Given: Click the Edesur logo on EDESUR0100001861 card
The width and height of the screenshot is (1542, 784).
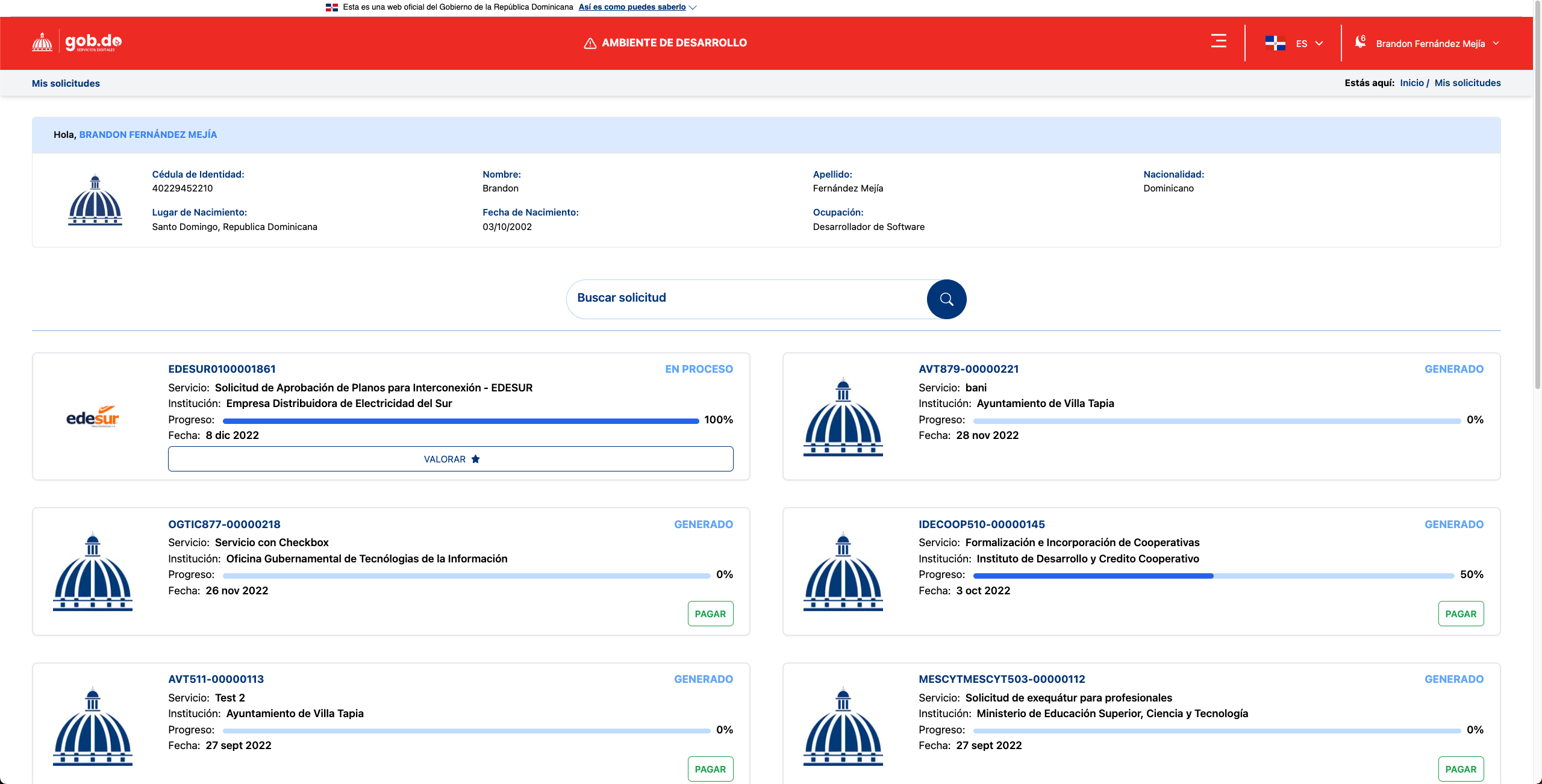Looking at the screenshot, I should pos(93,417).
